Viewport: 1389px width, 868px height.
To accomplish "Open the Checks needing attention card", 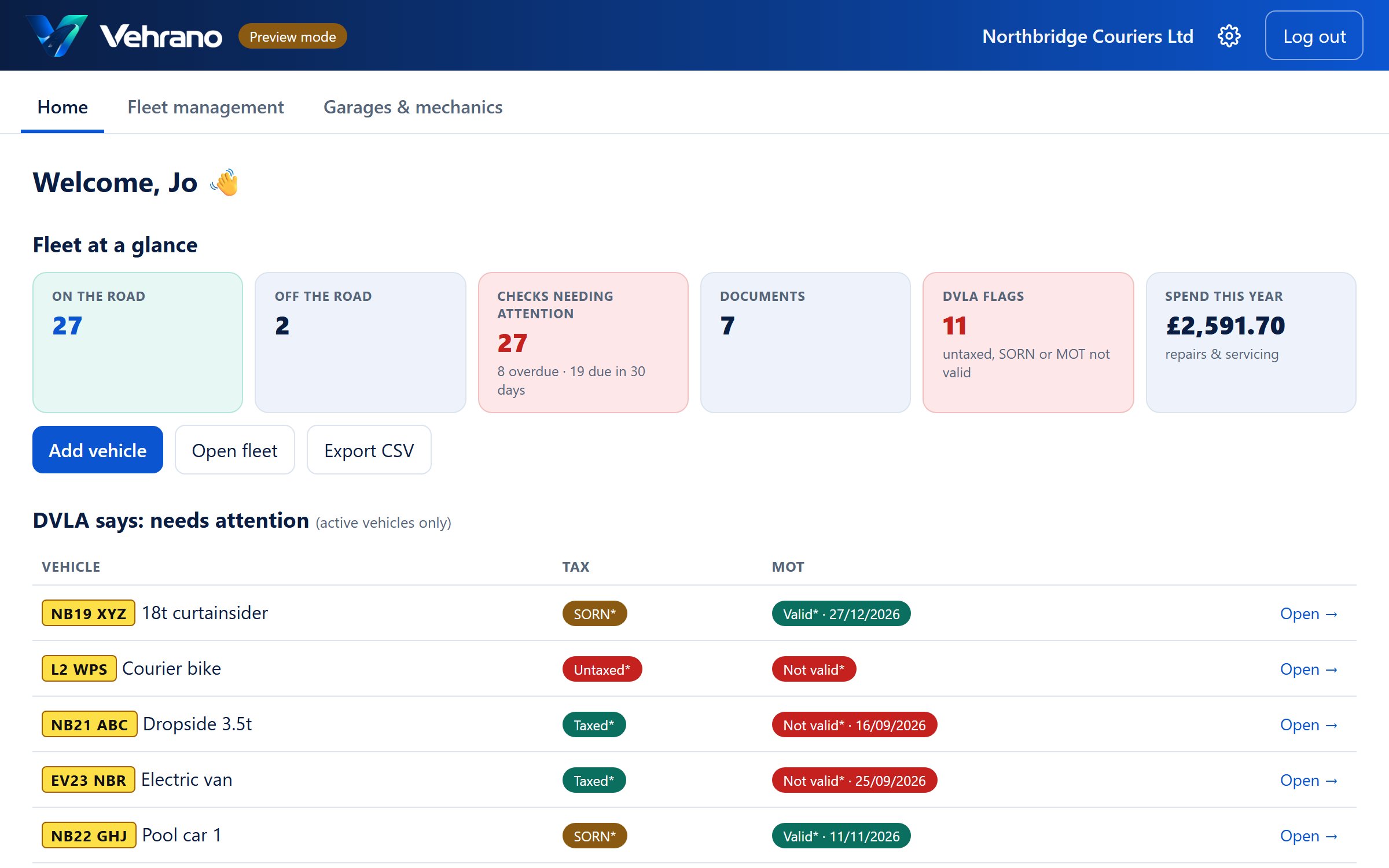I will coord(583,343).
